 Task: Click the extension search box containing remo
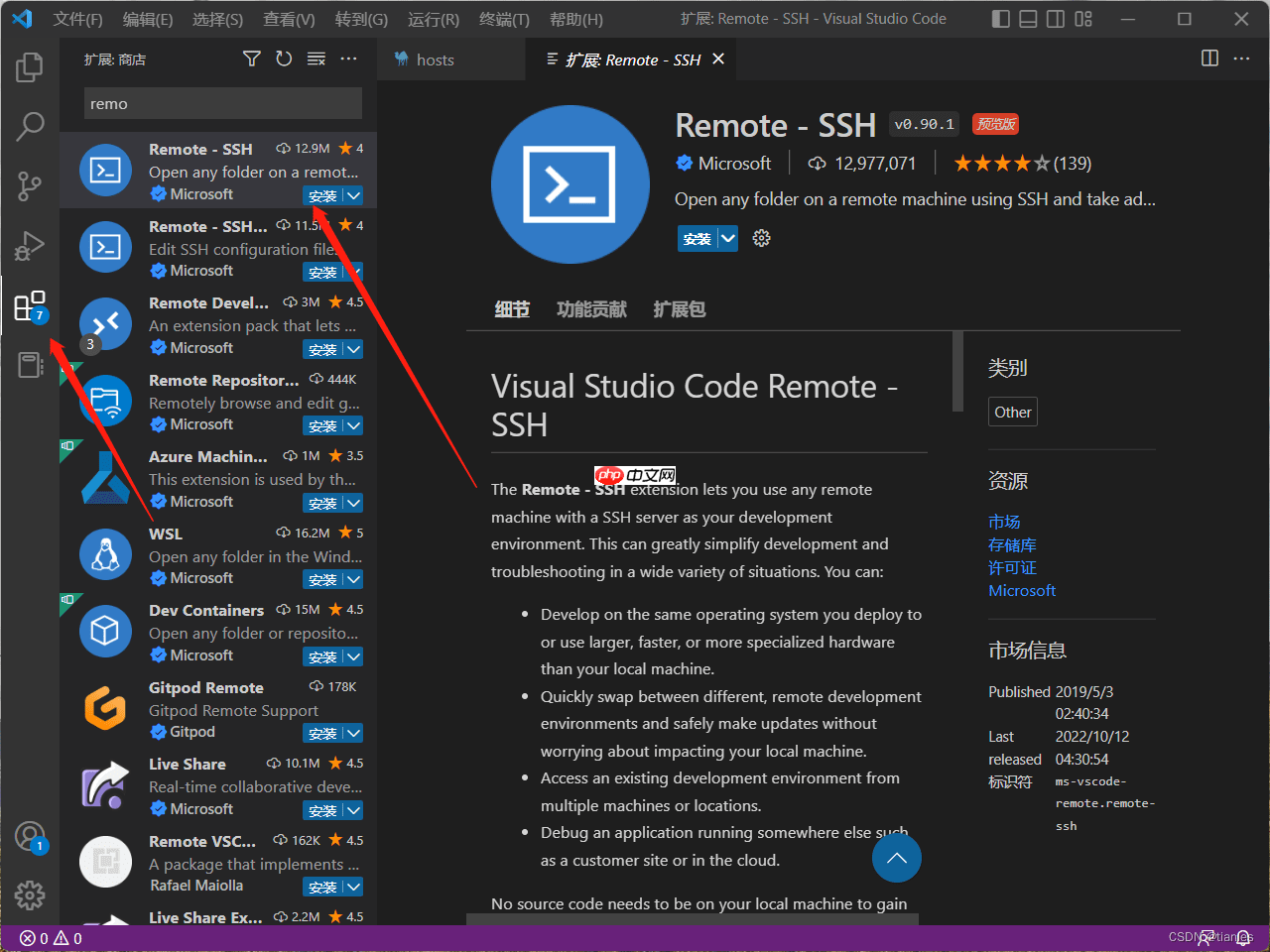tap(223, 104)
